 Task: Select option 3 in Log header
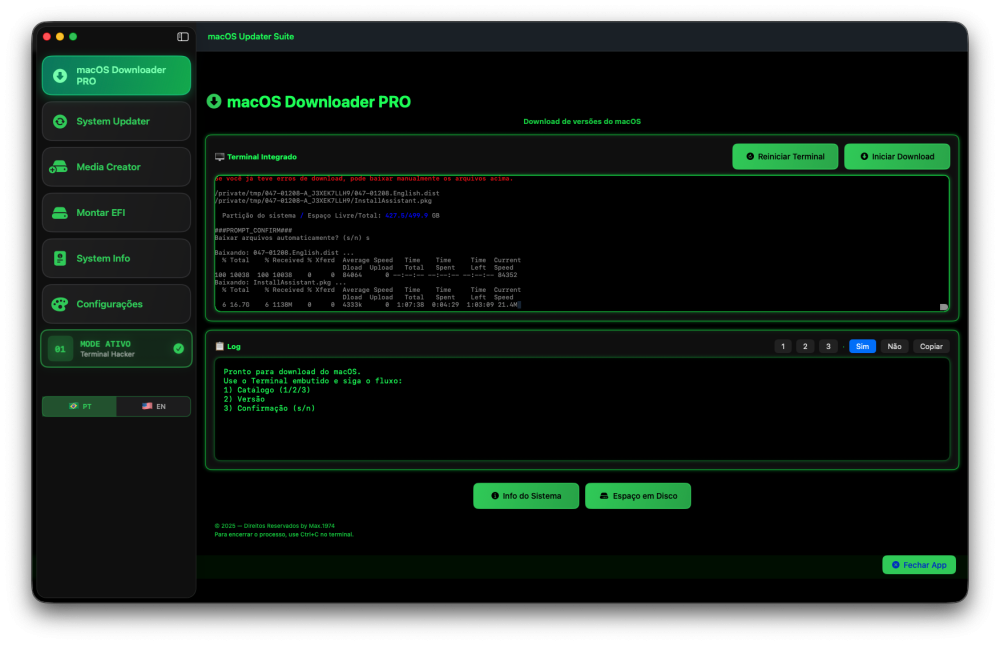click(828, 346)
